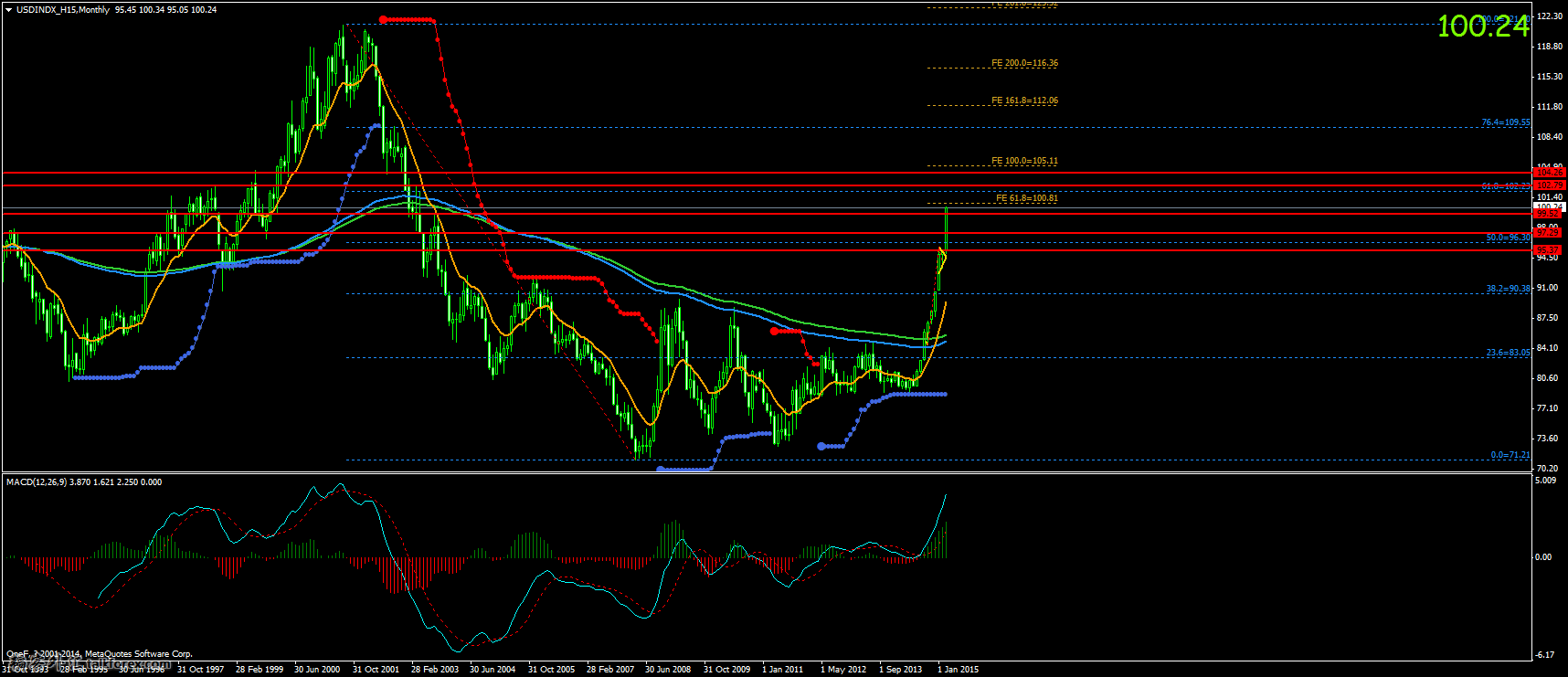
Task: Click the 122.30 value on the price axis
Action: tap(1549, 16)
